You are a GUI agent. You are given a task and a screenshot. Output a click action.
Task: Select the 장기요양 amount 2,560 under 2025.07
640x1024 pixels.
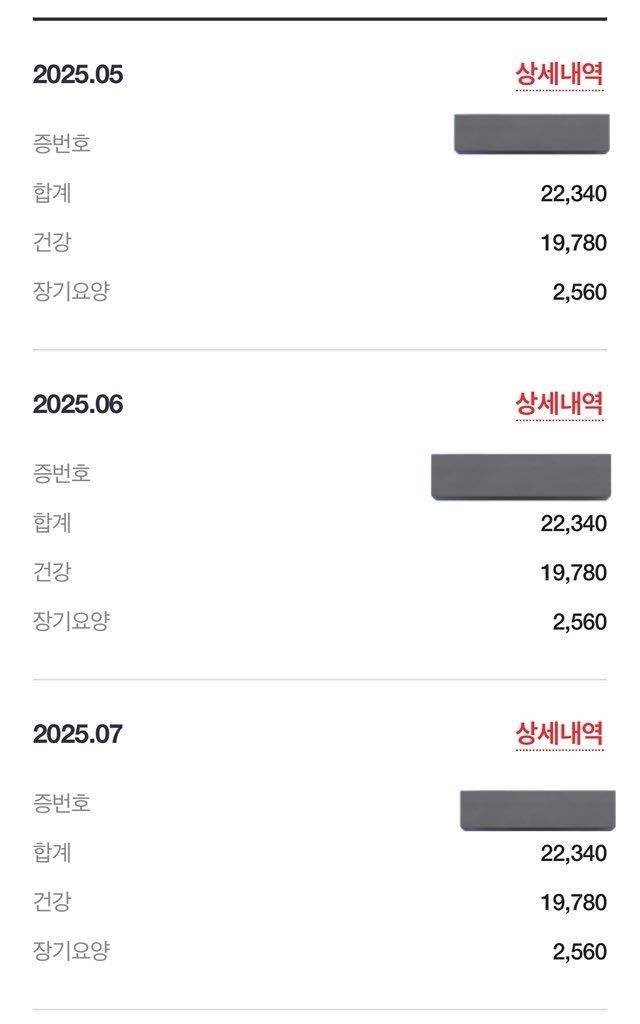[579, 952]
